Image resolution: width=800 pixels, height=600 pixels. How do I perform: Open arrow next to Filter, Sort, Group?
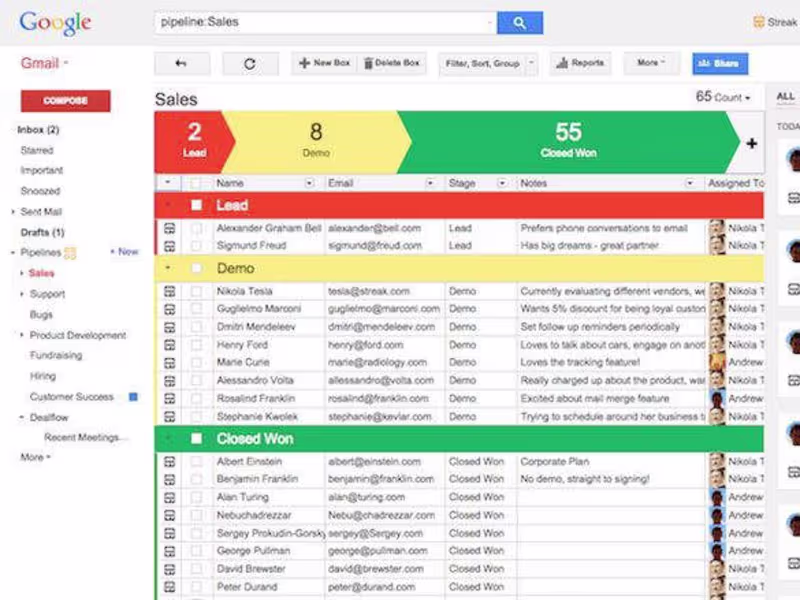[532, 63]
